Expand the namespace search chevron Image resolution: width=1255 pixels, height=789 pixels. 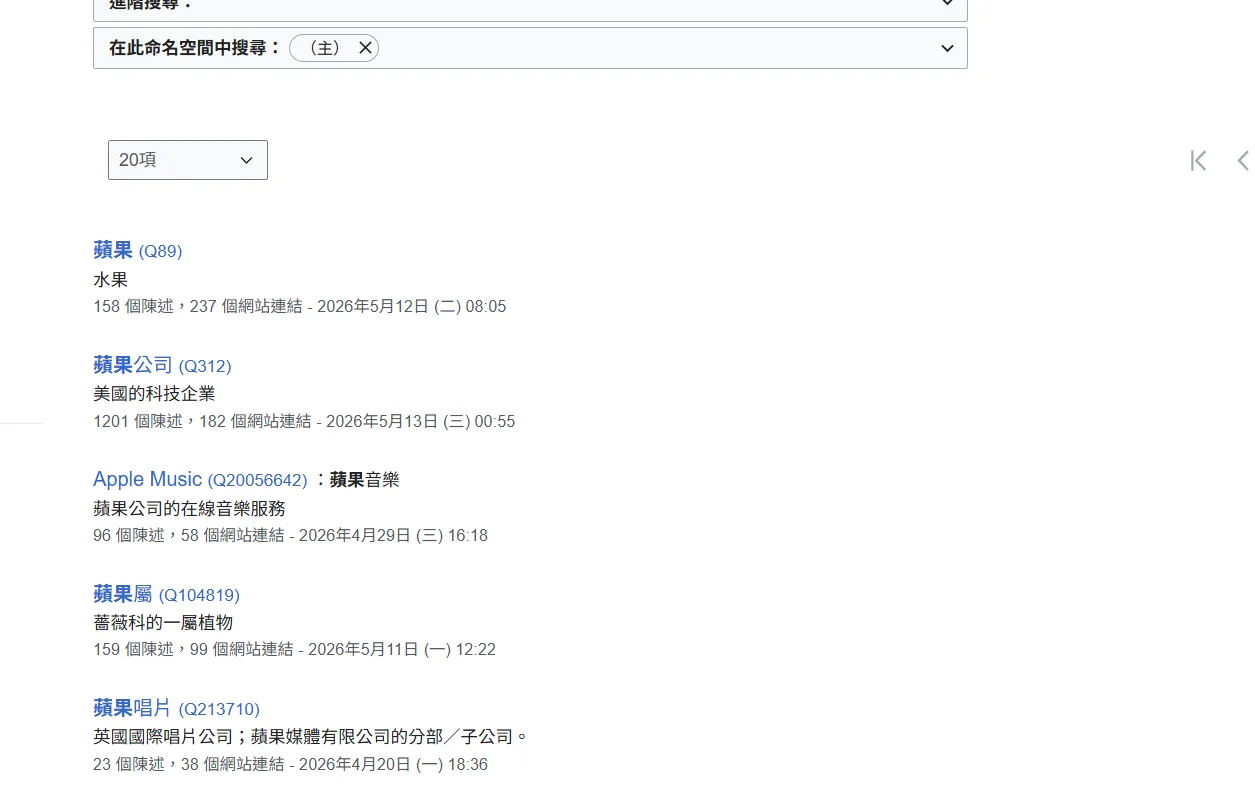(947, 48)
